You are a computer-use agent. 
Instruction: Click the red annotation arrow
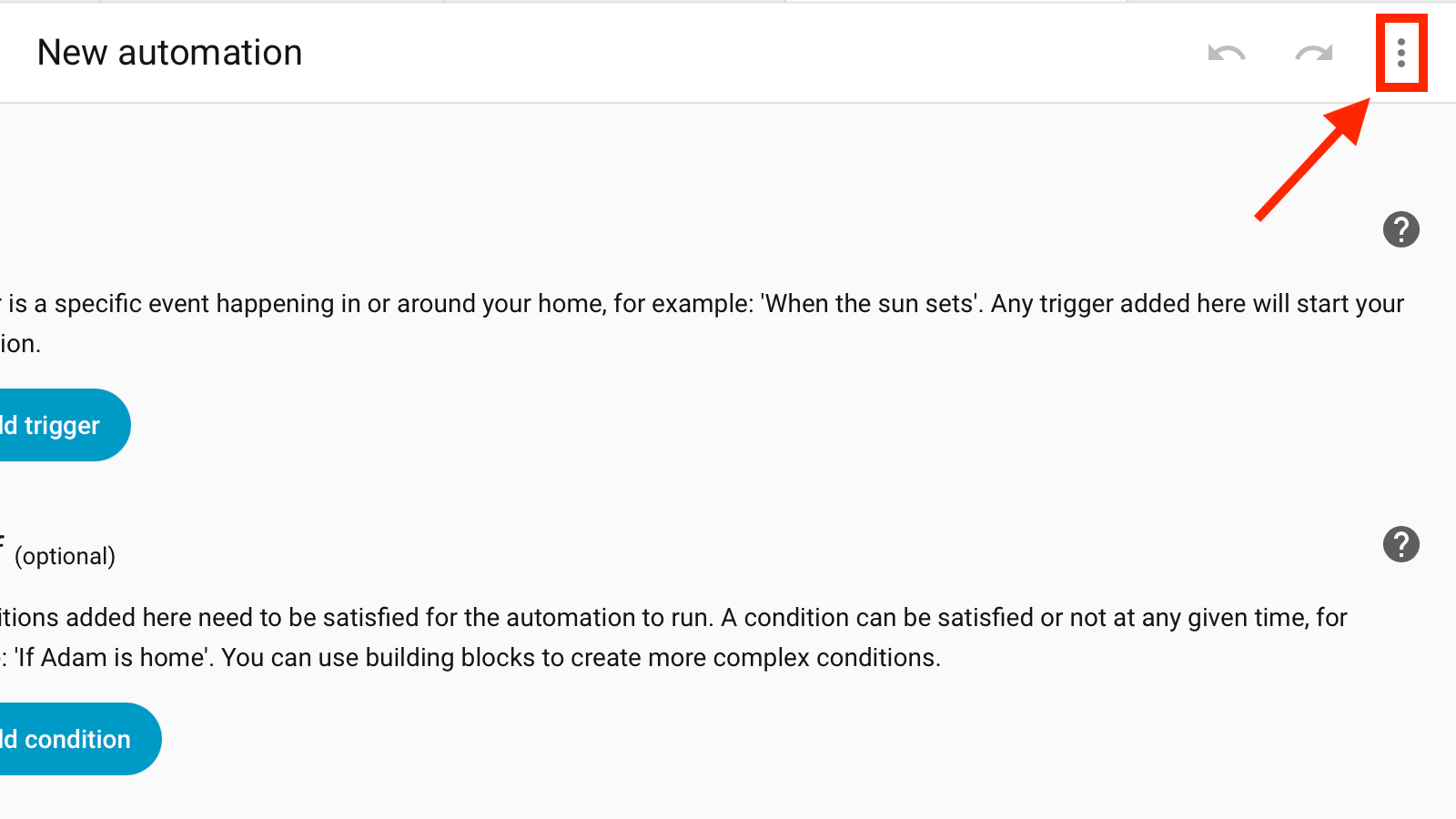click(1312, 159)
